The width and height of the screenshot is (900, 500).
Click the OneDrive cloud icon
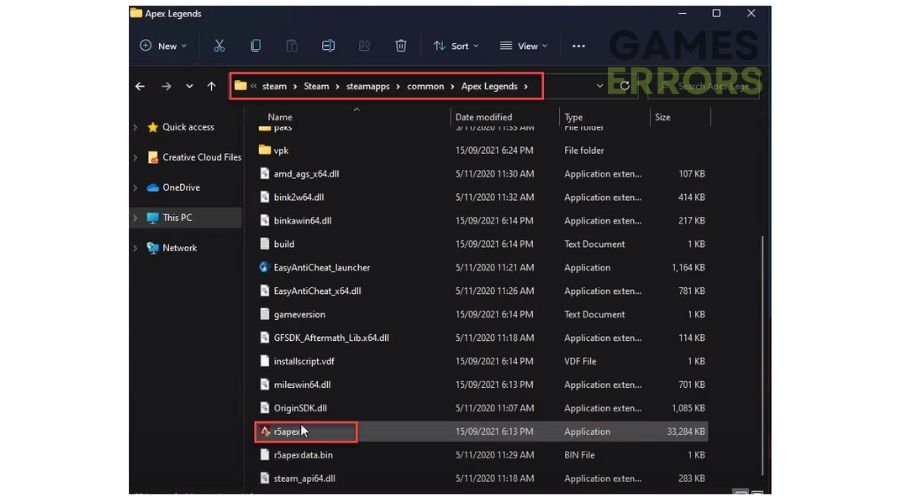point(153,188)
